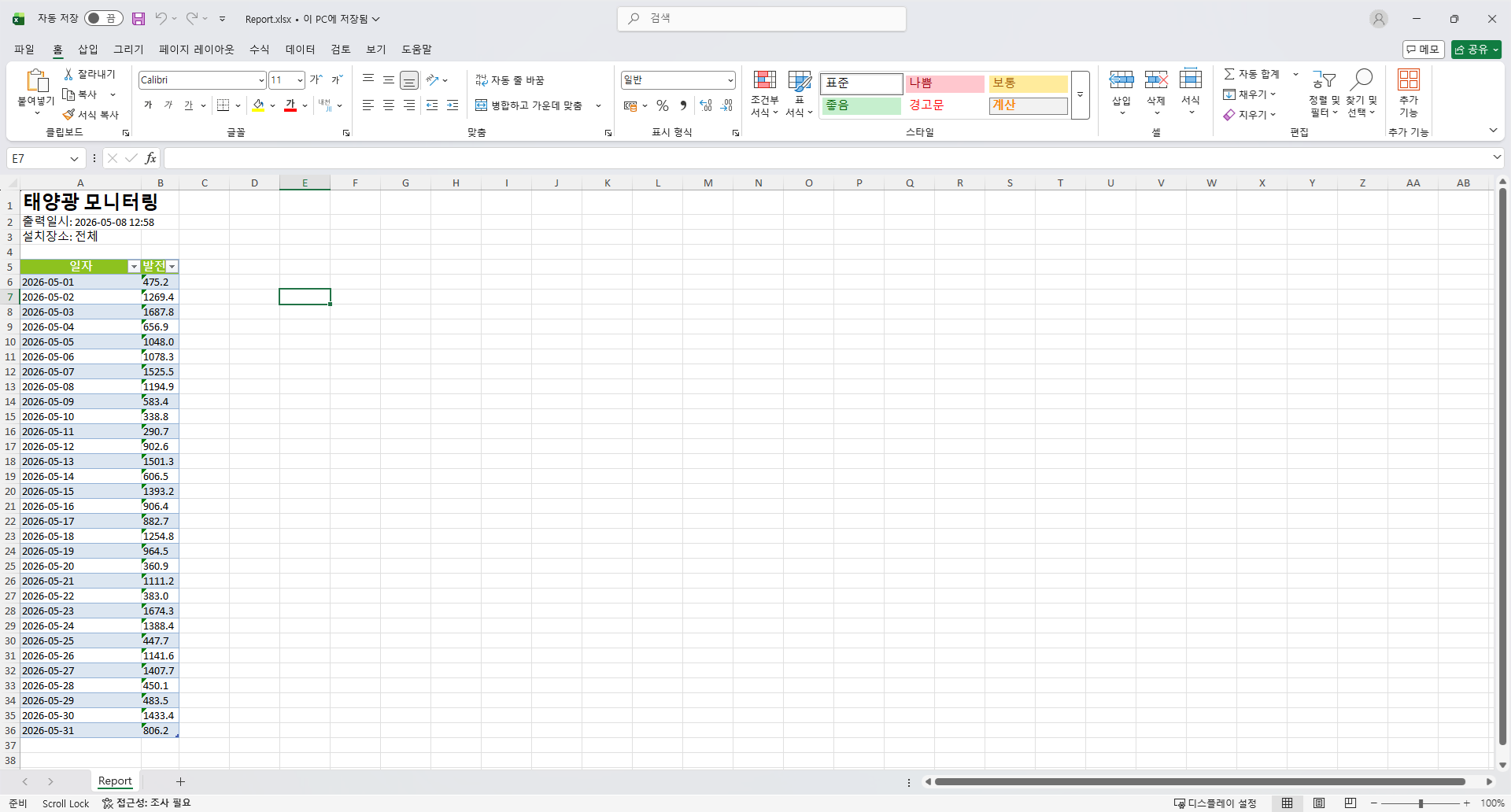Toggle italic 가 formatting

[x=168, y=105]
